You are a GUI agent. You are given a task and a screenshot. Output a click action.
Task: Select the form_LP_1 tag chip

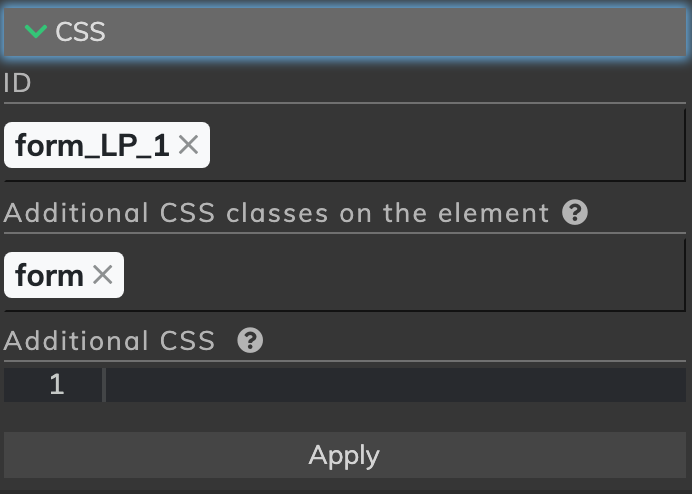[92, 145]
